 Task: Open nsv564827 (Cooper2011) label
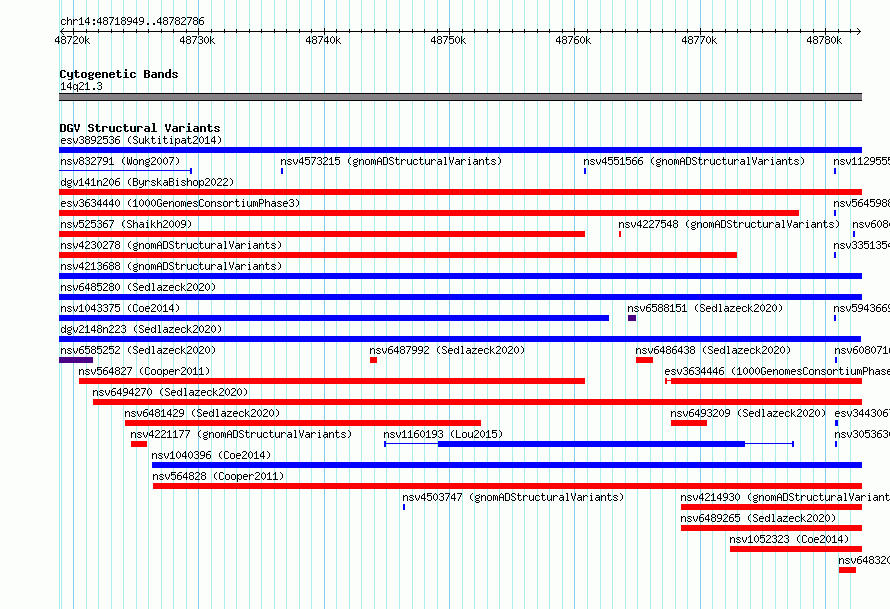click(144, 371)
